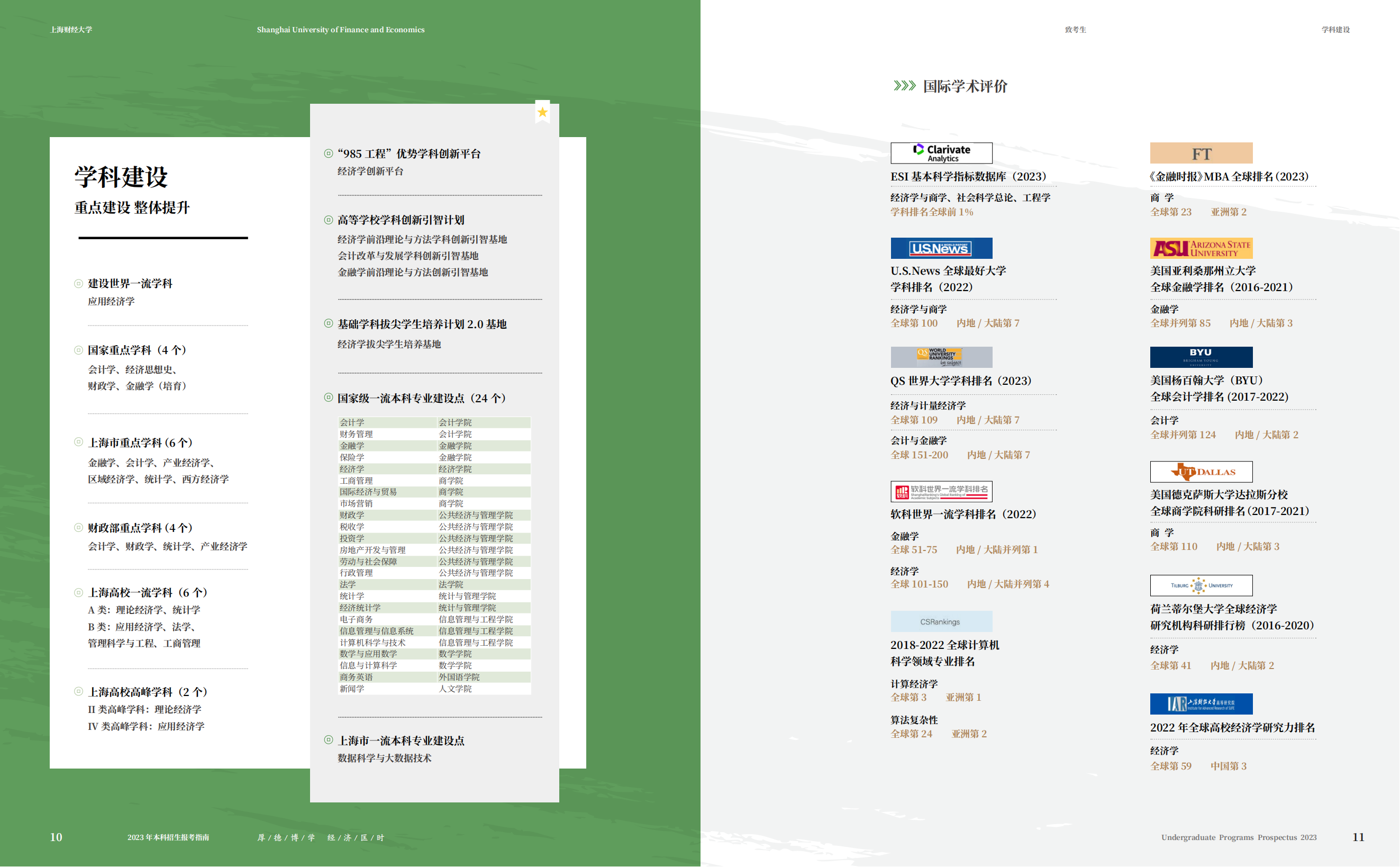Click the yellow star bookmark icon
The width and height of the screenshot is (1400, 867).
(542, 112)
